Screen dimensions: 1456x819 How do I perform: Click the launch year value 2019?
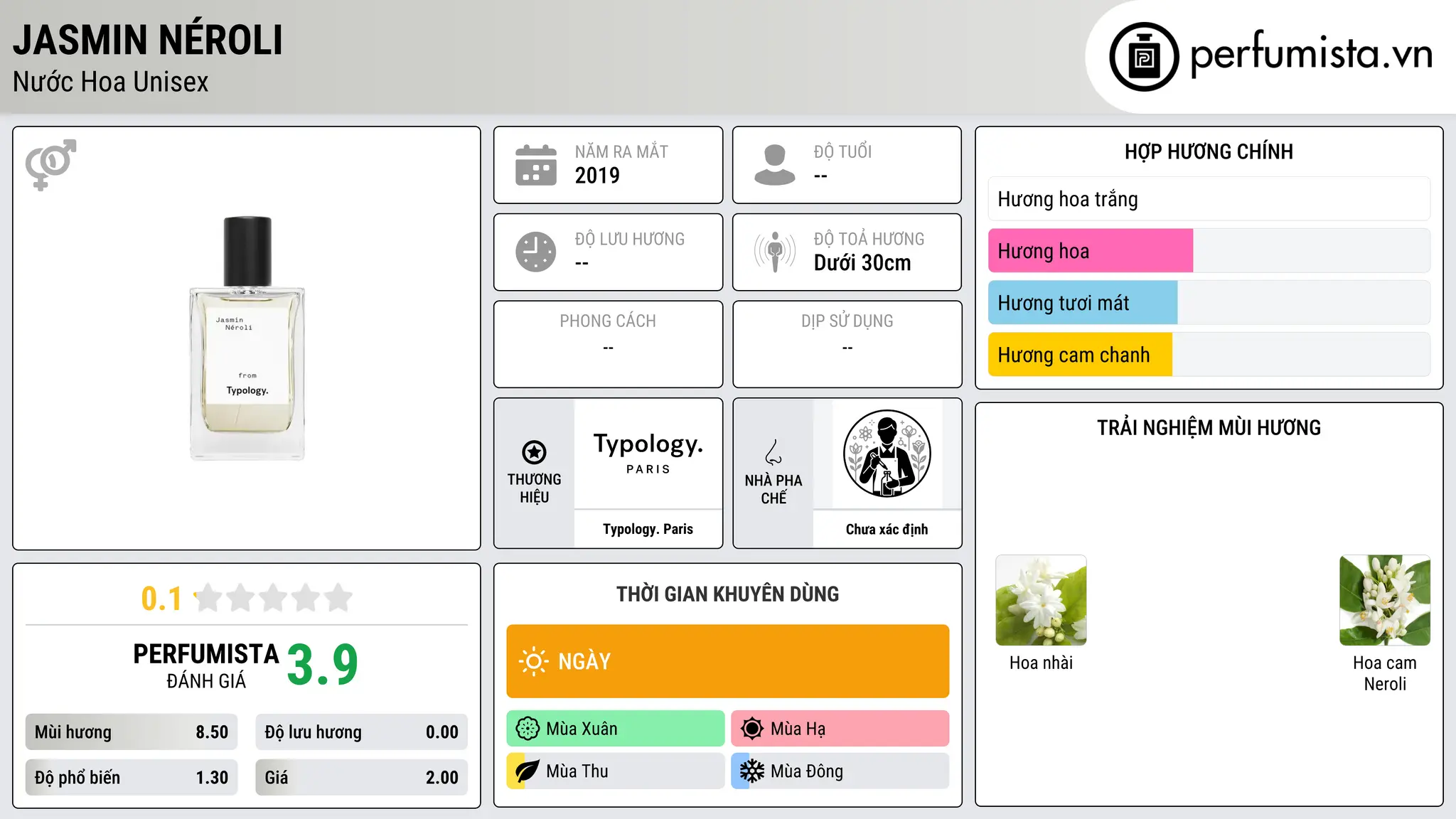(597, 176)
